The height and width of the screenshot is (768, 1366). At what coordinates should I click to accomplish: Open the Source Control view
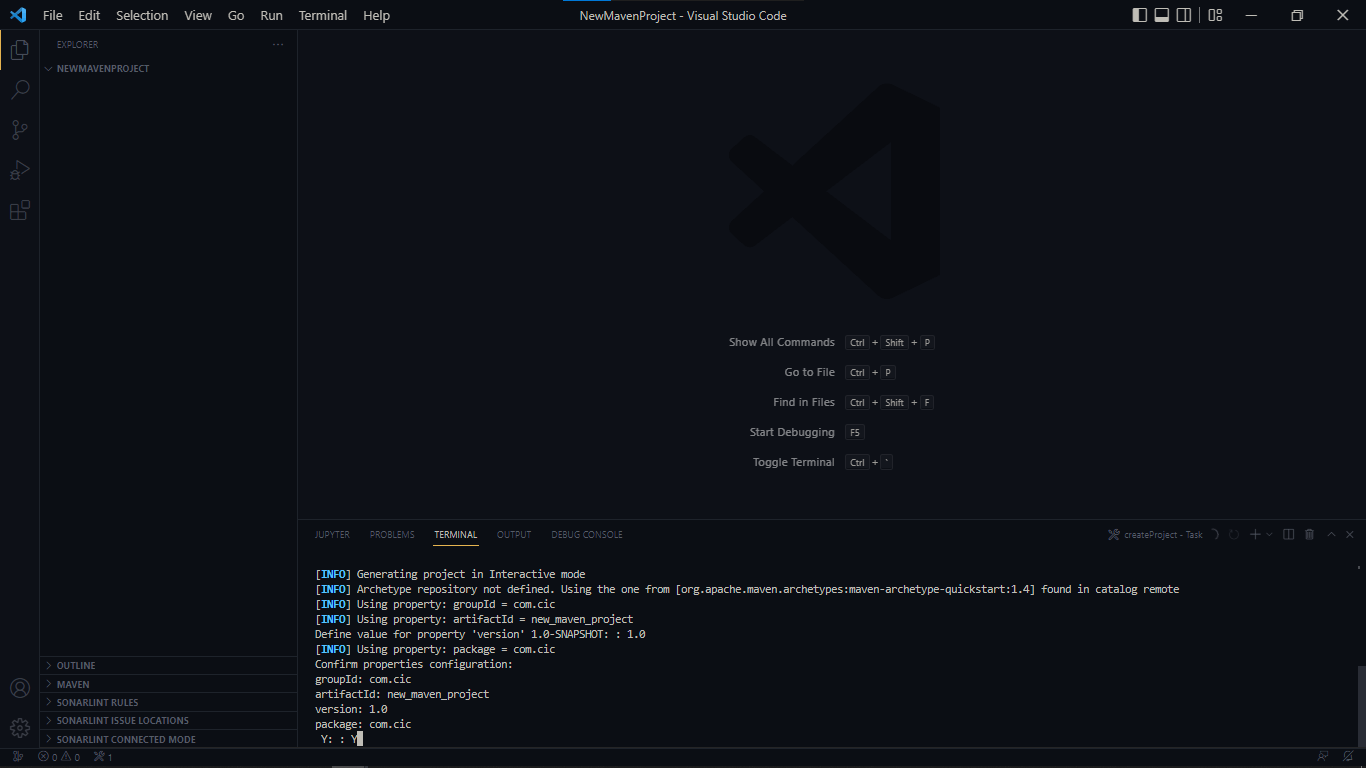click(x=19, y=130)
